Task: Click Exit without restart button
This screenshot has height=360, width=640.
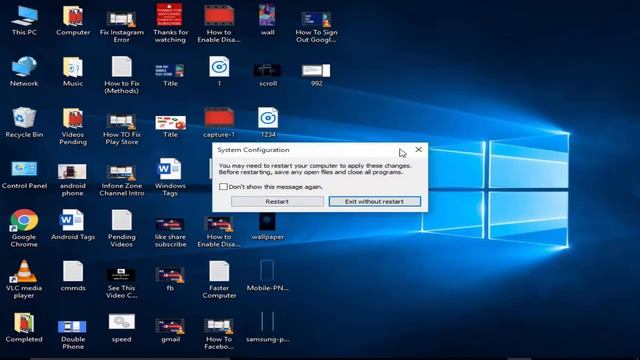Action: click(x=375, y=201)
